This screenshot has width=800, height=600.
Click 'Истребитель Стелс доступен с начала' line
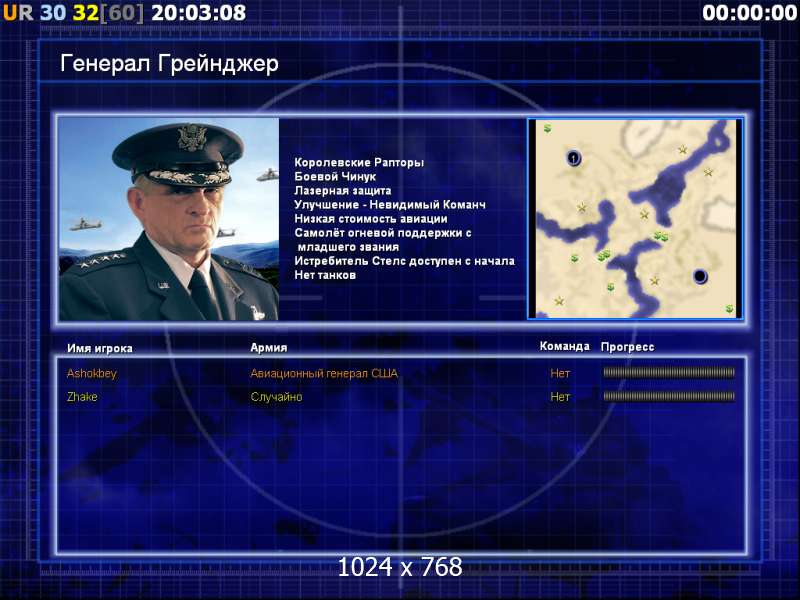pos(405,261)
